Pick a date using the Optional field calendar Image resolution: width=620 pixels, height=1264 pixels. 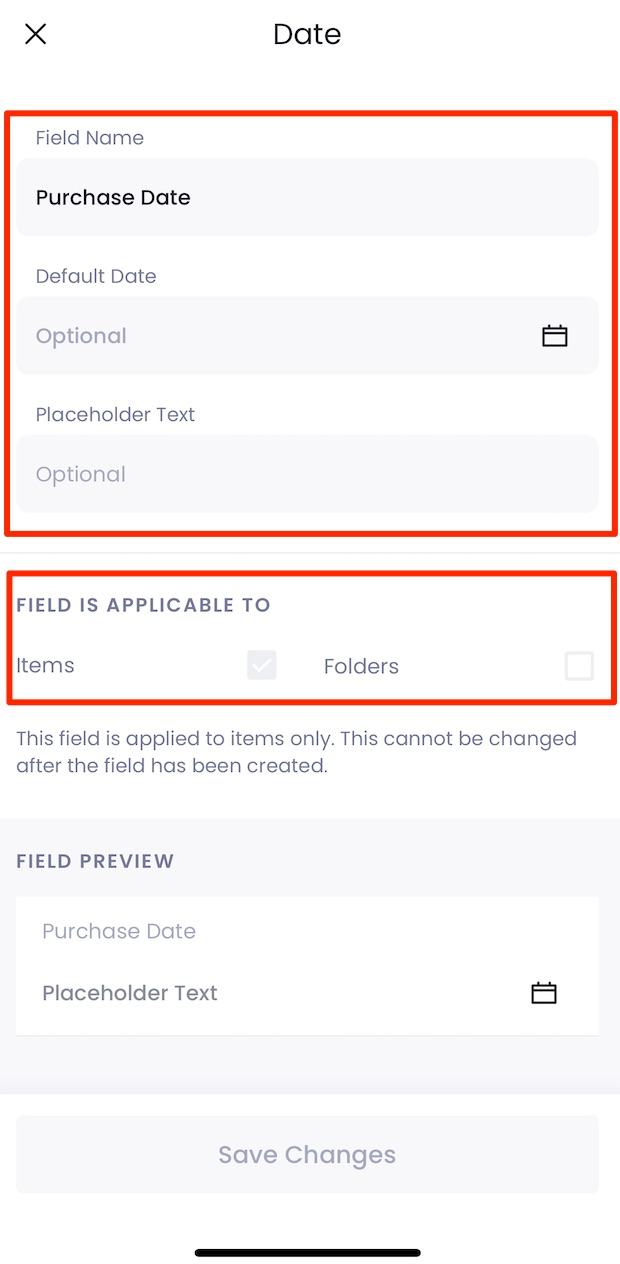554,335
